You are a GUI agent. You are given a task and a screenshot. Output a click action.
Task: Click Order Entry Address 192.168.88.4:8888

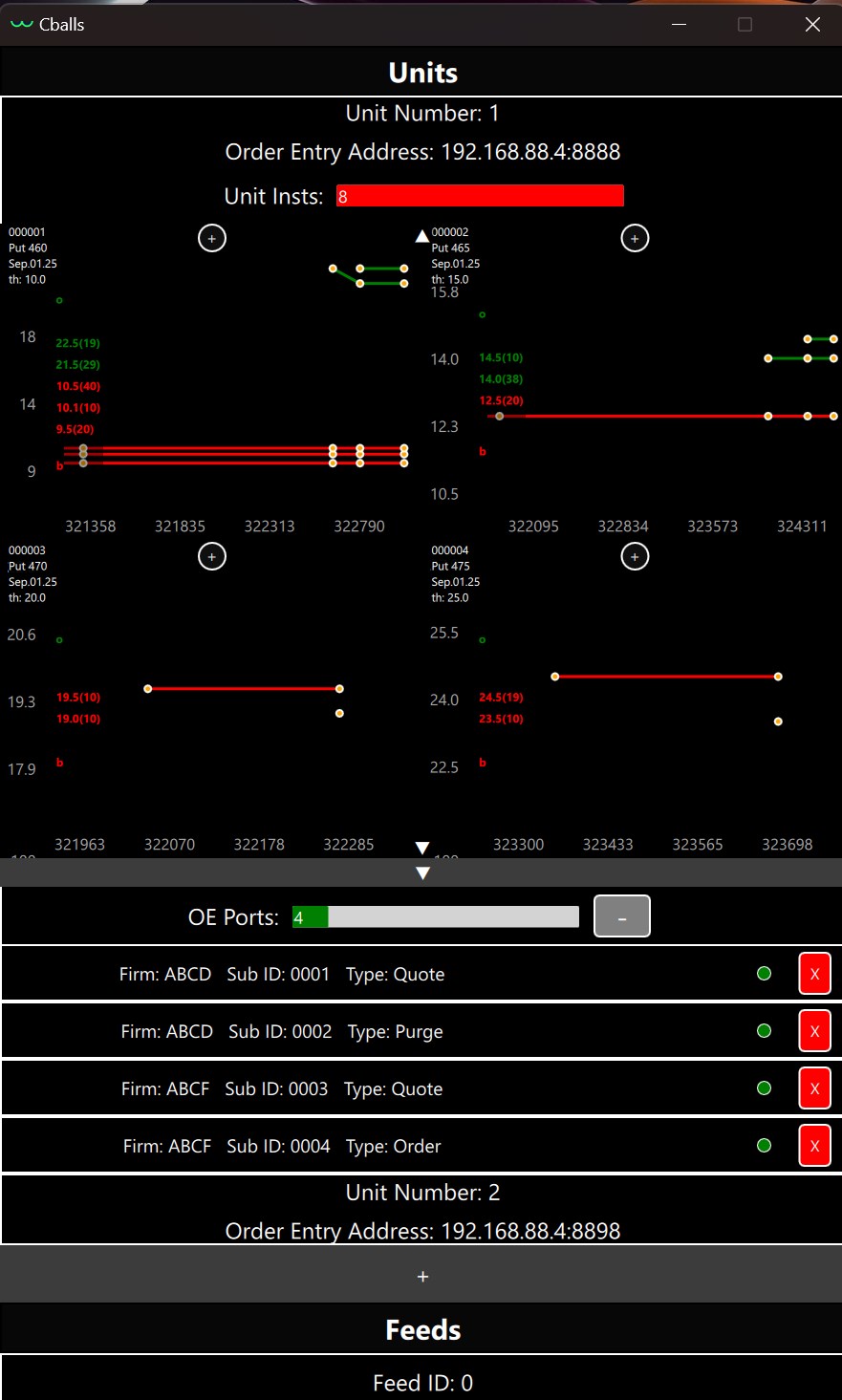tap(422, 152)
